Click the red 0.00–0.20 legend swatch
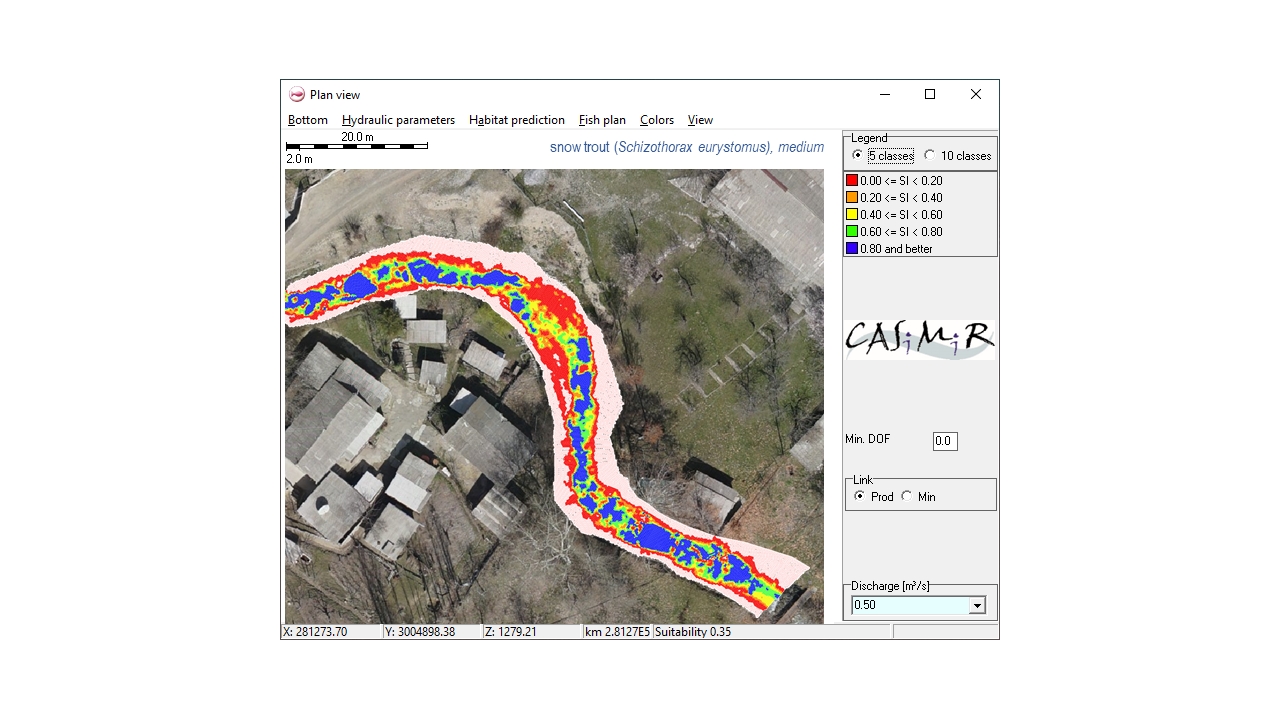Image resolution: width=1280 pixels, height=720 pixels. click(x=852, y=181)
